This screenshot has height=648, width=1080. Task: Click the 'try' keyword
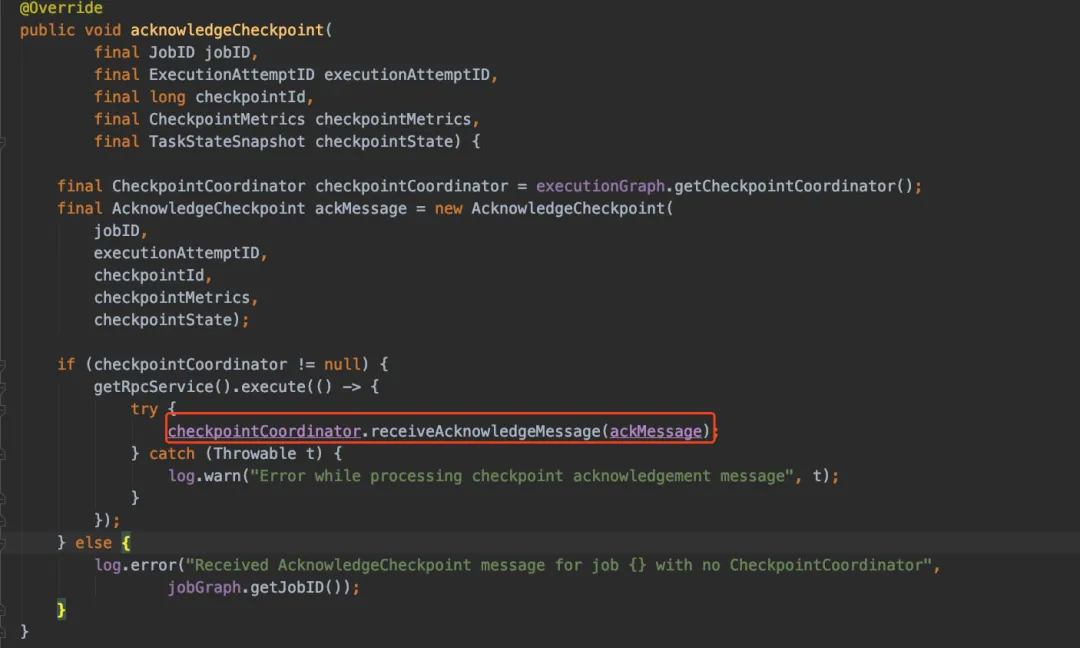[144, 409]
